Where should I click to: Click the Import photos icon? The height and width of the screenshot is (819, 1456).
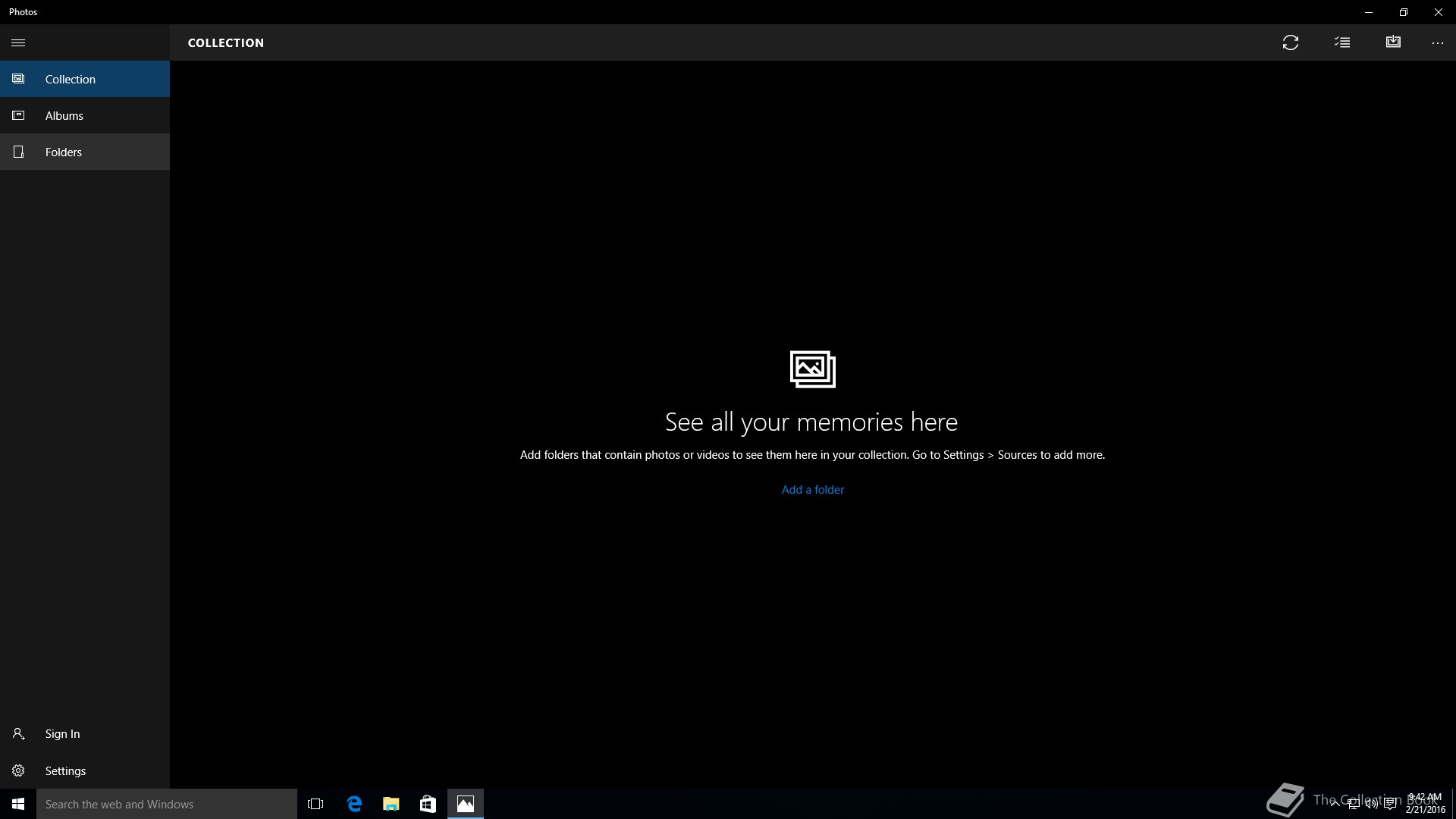1393,42
